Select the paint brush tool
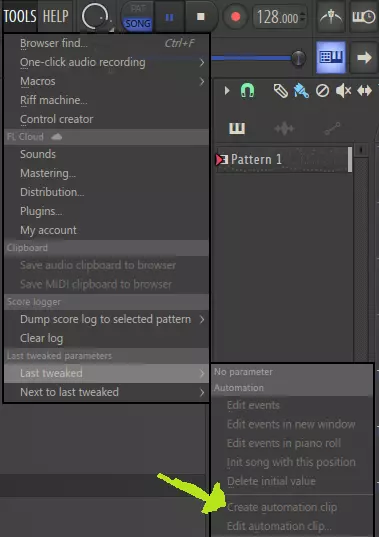379x537 pixels. pyautogui.click(x=301, y=91)
